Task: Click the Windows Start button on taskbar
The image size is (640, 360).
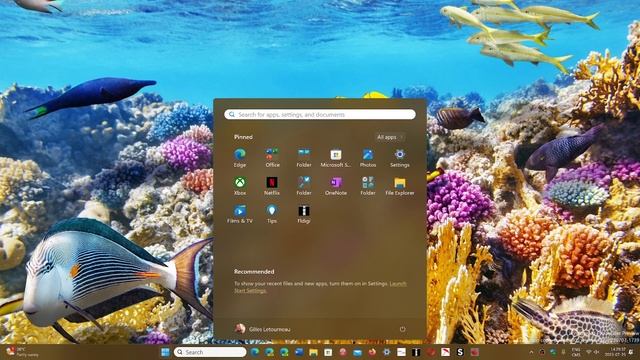Action: pos(165,352)
